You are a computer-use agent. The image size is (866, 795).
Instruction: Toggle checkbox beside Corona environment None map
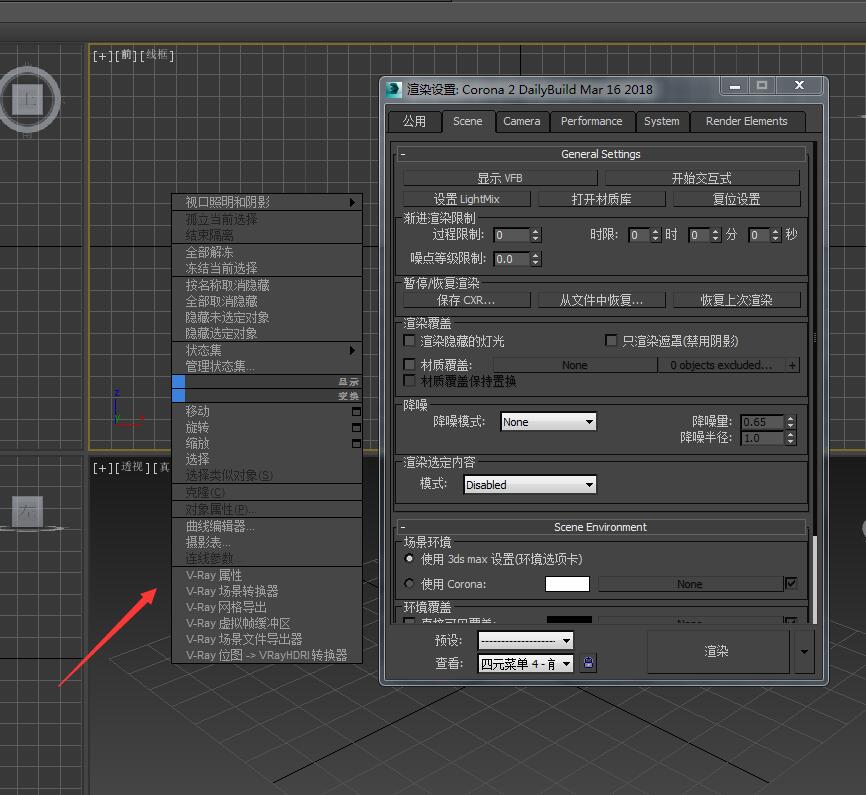[791, 583]
